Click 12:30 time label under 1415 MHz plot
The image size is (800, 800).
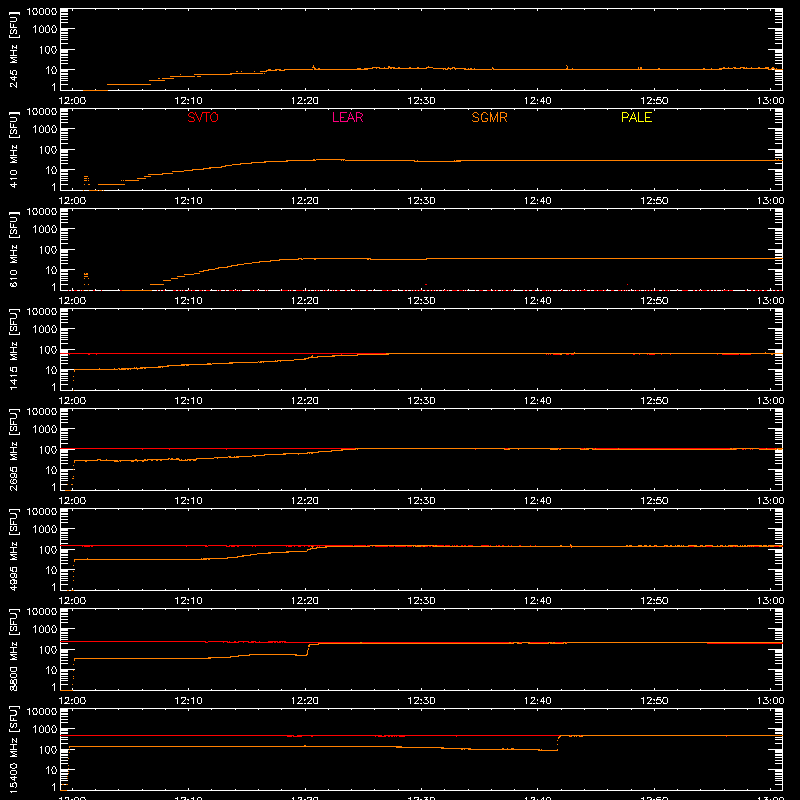click(421, 401)
